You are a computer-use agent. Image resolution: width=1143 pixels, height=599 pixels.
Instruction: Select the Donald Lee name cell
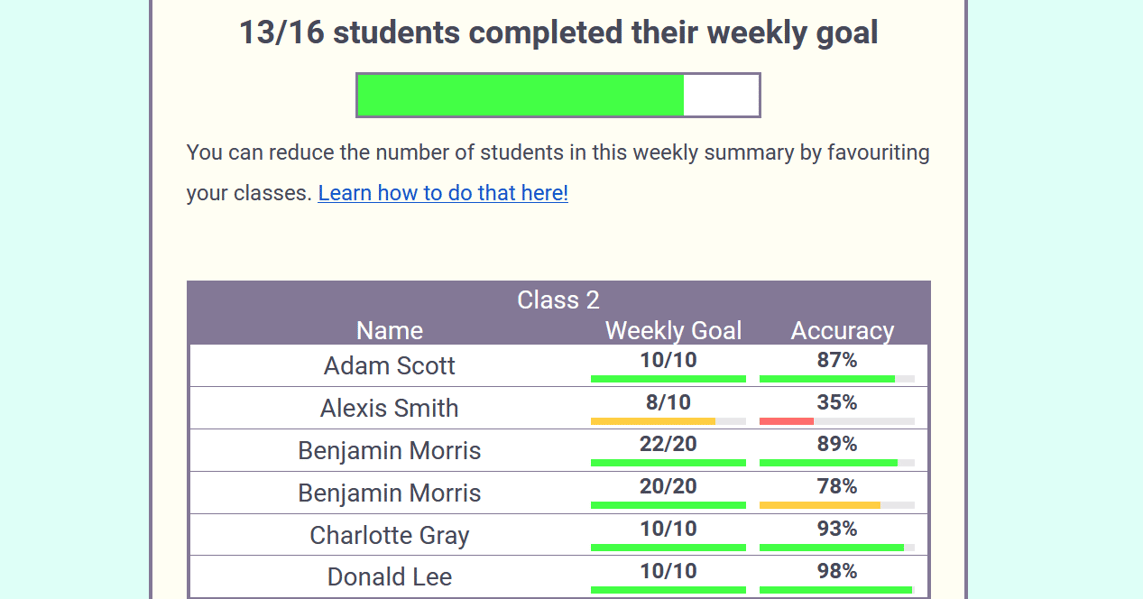(x=389, y=577)
